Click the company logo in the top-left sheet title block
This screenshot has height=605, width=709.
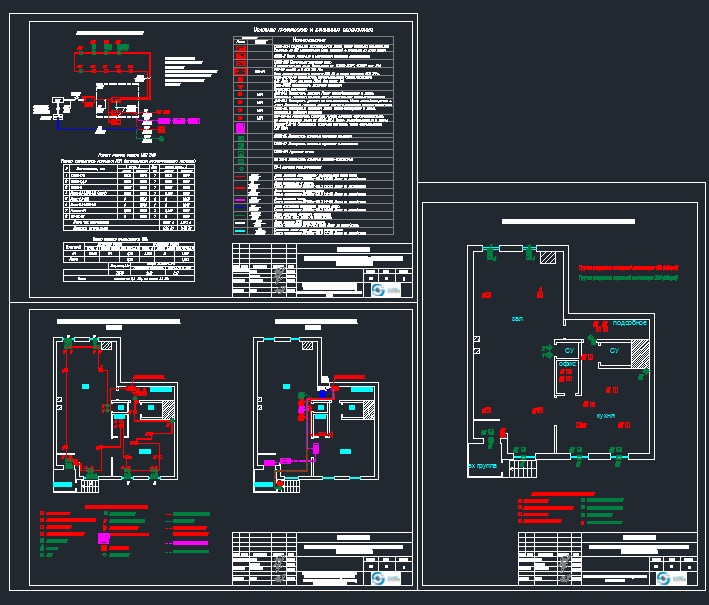(x=377, y=290)
